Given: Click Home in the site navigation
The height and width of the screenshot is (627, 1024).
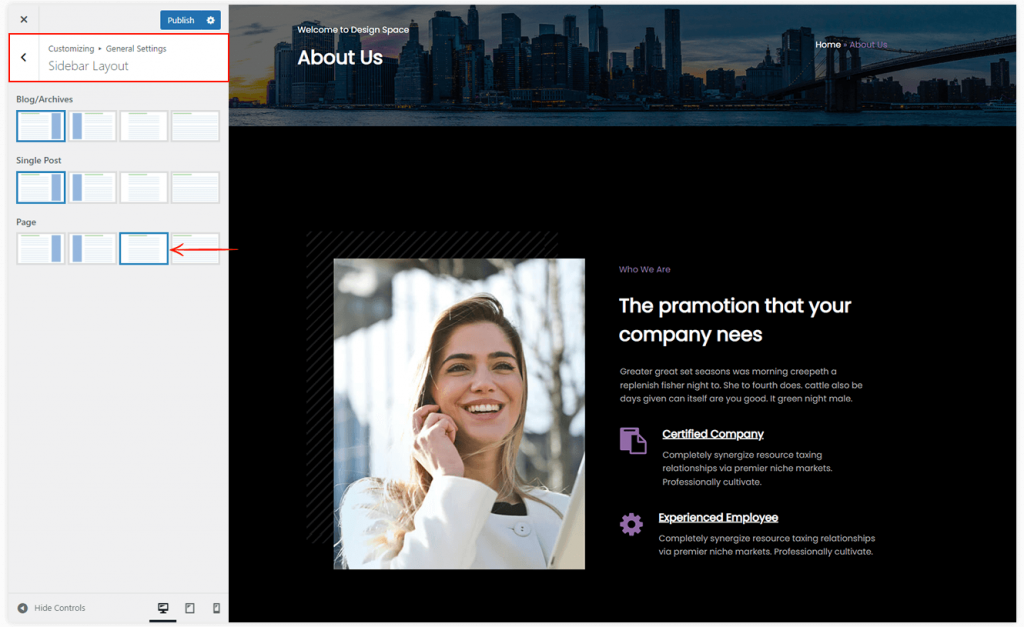Looking at the screenshot, I should (827, 44).
